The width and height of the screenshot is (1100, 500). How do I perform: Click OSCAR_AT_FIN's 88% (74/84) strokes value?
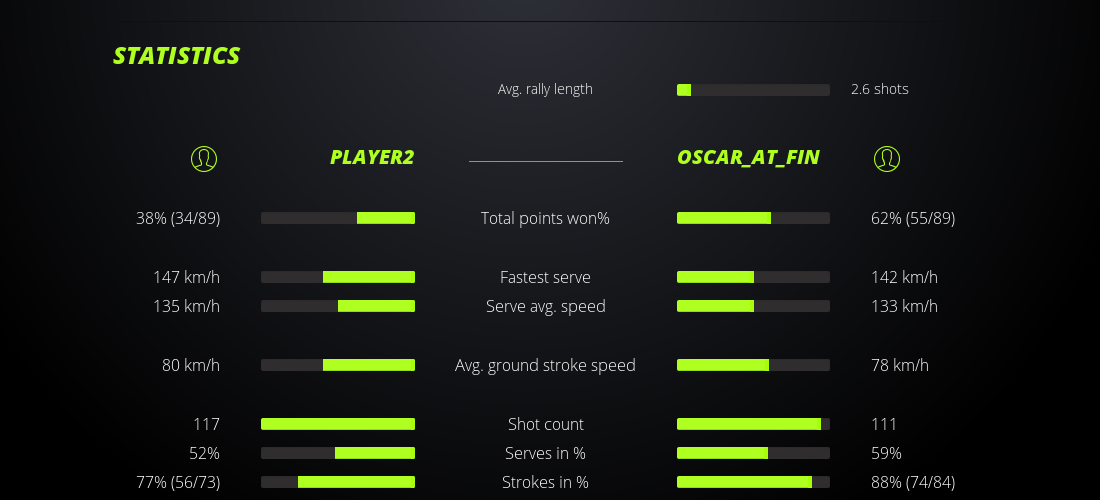click(913, 482)
